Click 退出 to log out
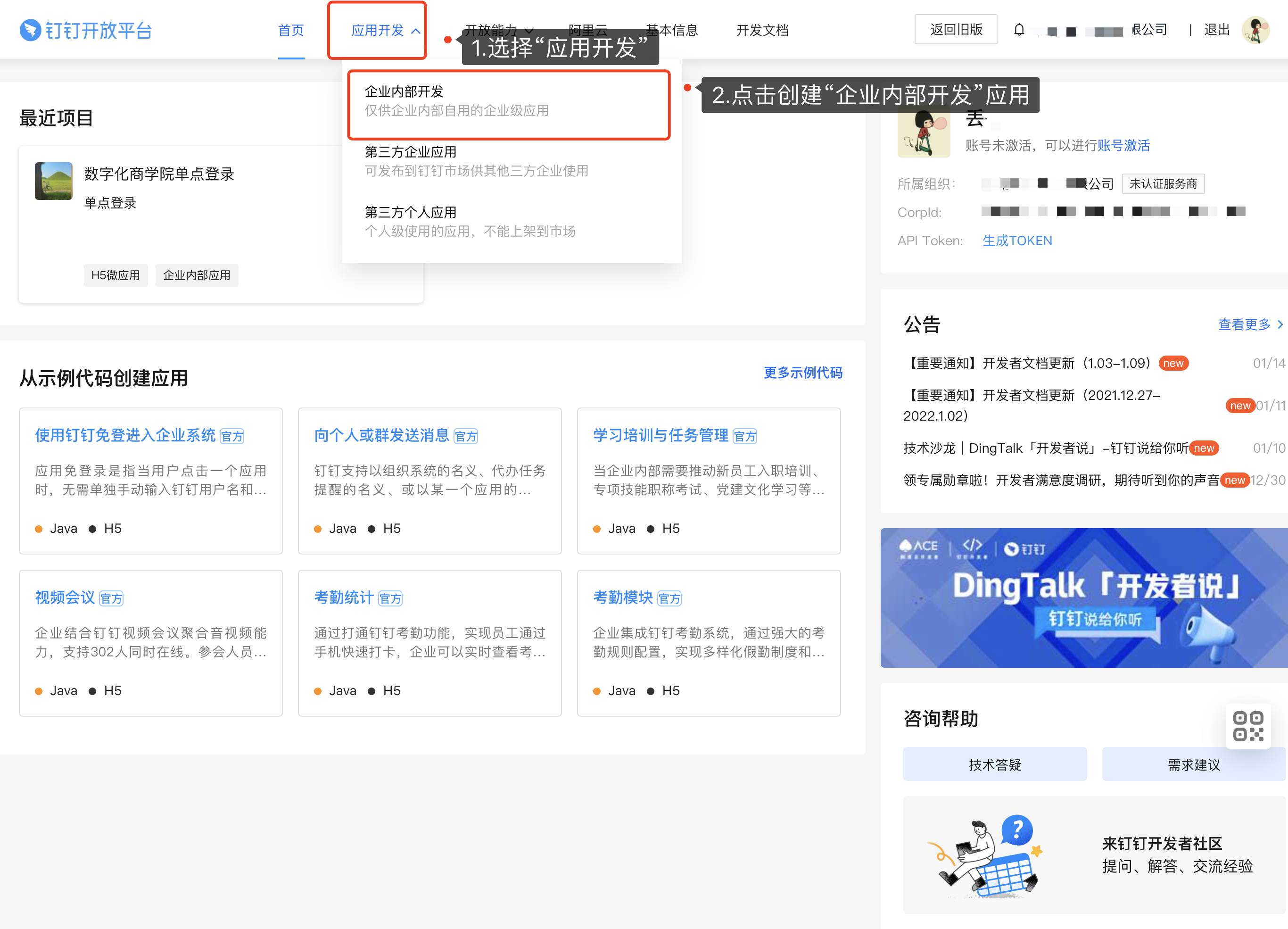1288x929 pixels. (1216, 30)
